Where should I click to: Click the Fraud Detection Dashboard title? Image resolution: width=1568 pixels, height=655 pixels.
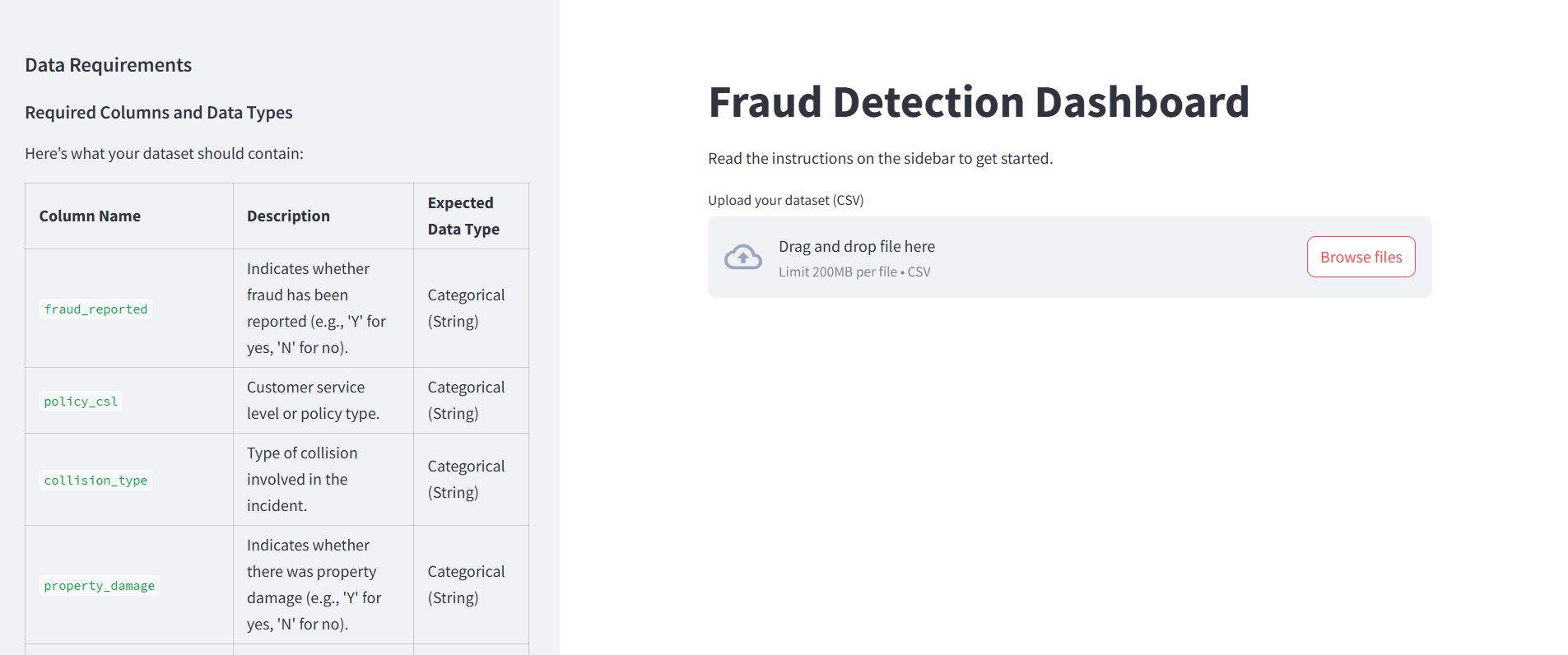(979, 102)
